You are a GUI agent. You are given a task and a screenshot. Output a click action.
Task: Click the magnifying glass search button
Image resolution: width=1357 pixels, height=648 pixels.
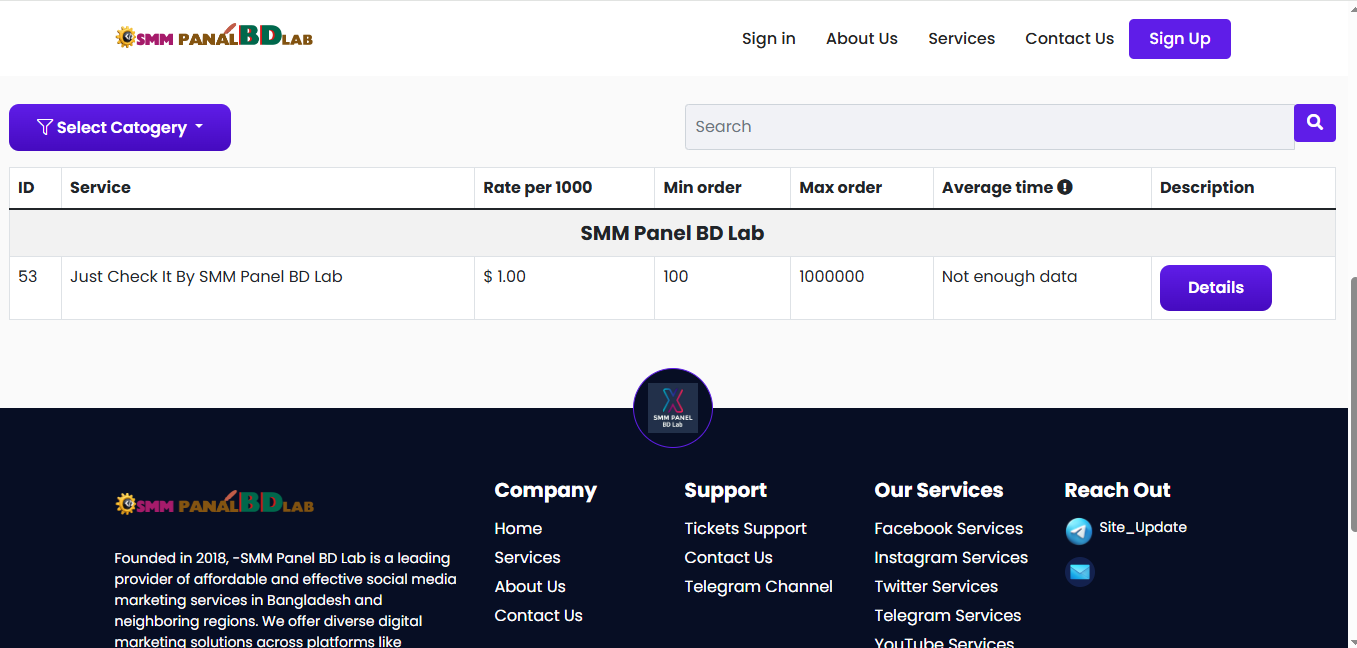click(1314, 123)
